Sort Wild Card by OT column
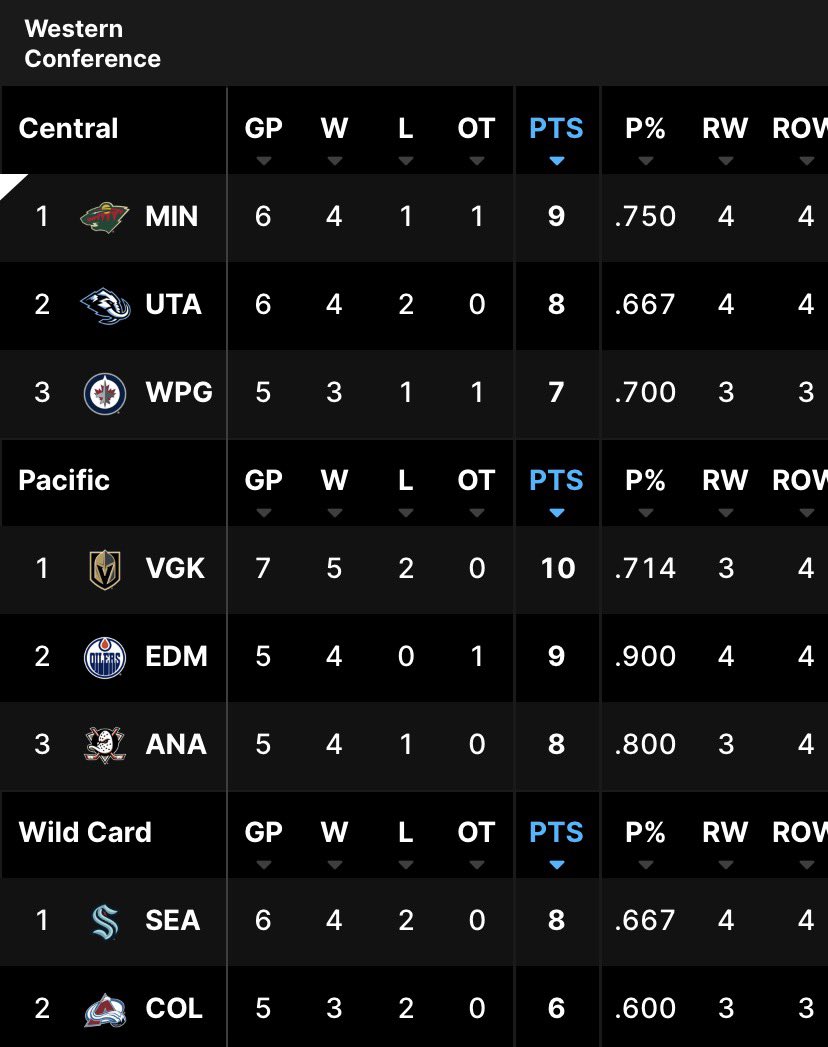 tap(476, 839)
